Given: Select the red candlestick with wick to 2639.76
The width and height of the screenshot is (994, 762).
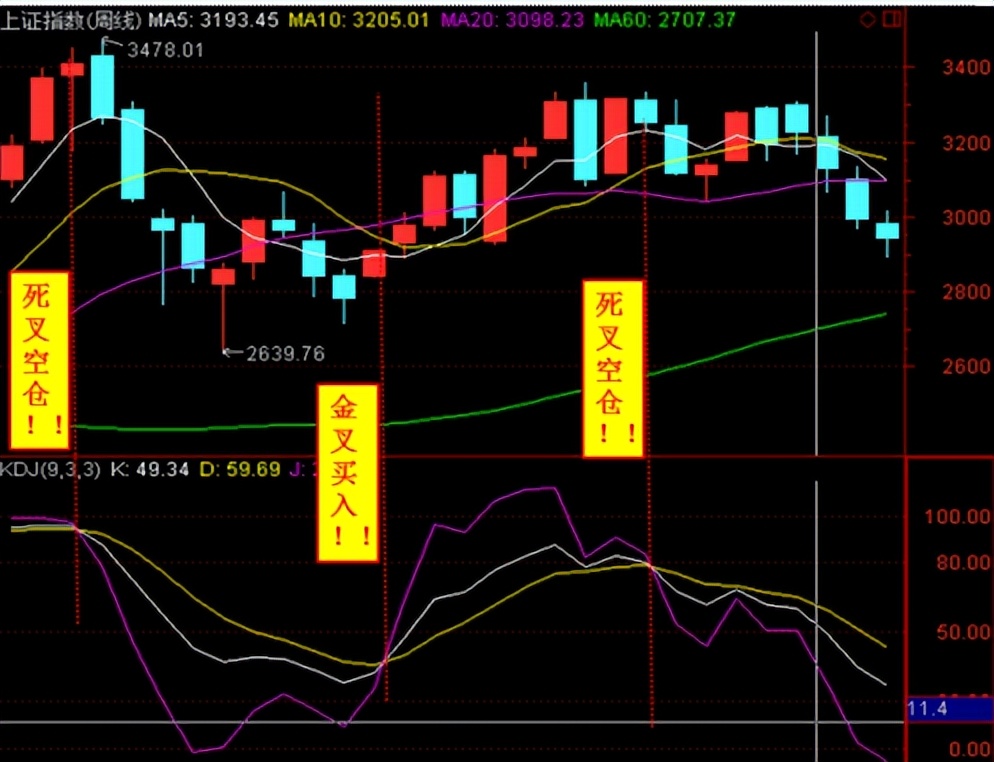Looking at the screenshot, I should coord(223,277).
